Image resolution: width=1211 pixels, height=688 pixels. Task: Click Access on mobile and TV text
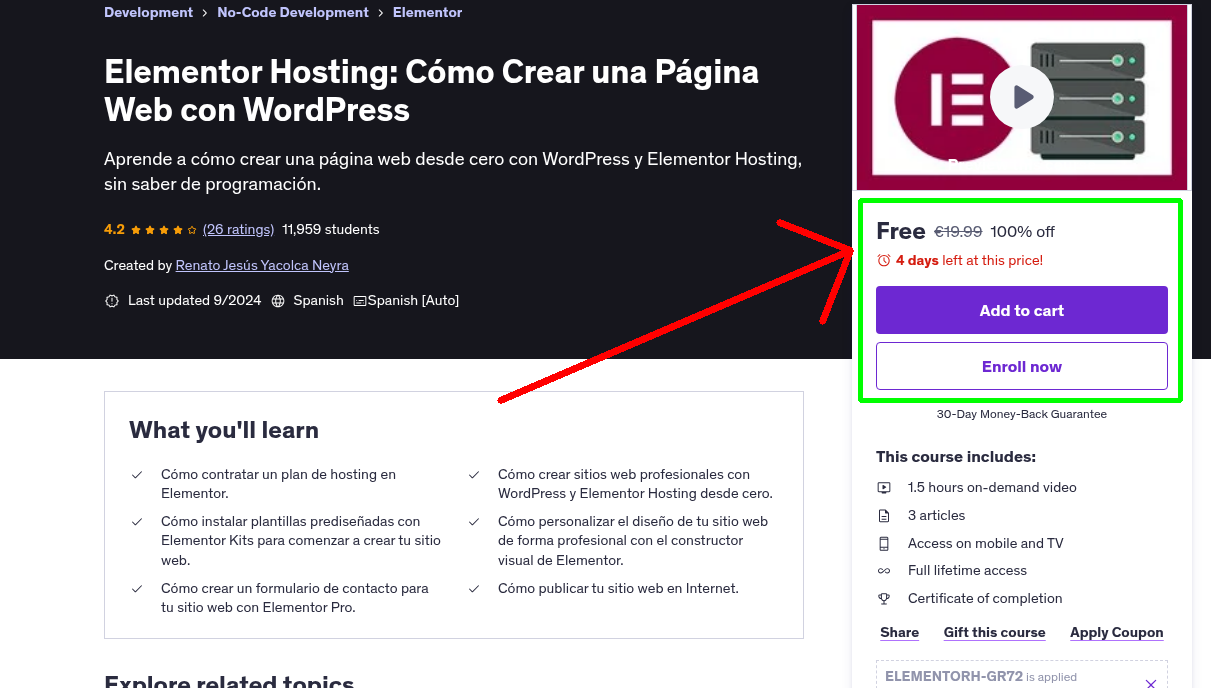tap(985, 543)
